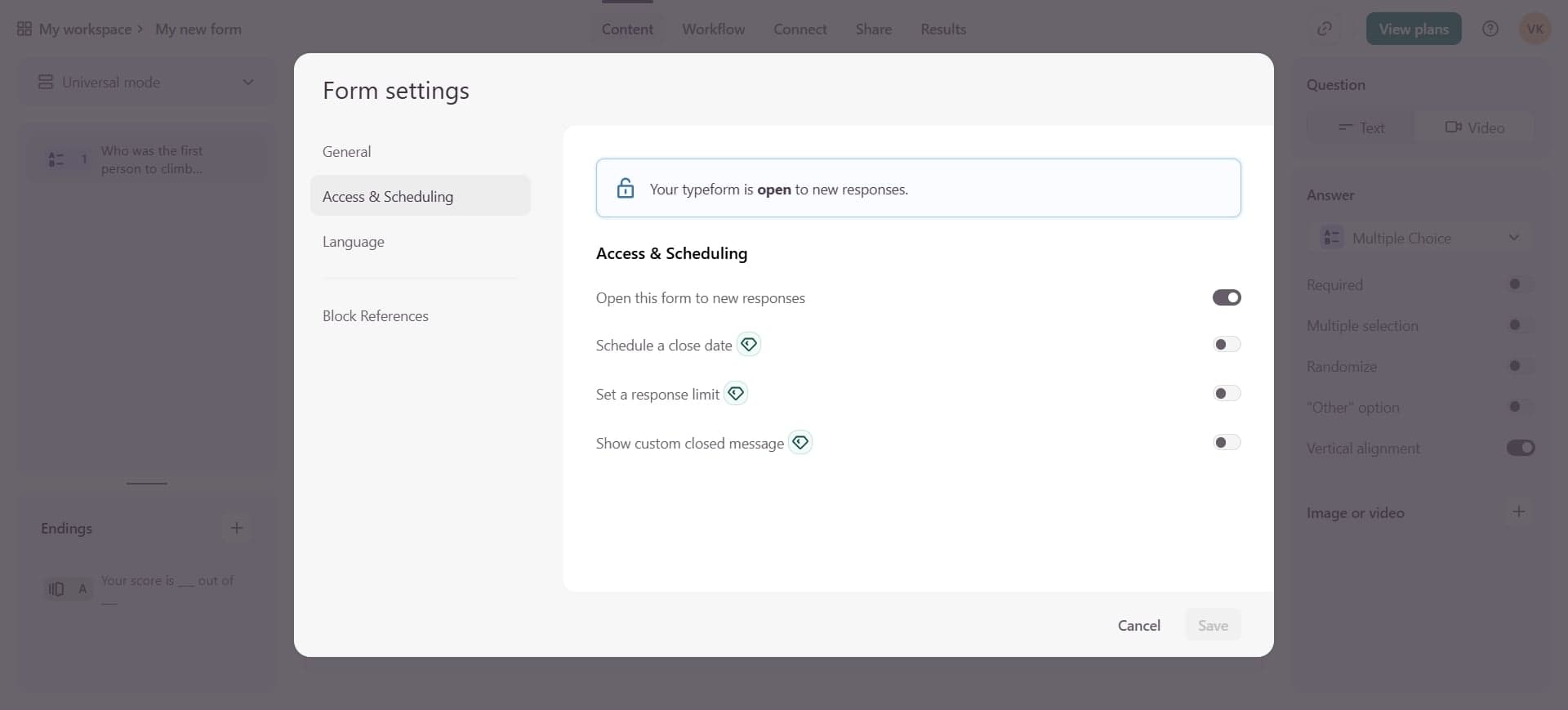This screenshot has height=710, width=1568.
Task: Click premium diamond icon beside Show custom closed message
Action: [x=800, y=442]
